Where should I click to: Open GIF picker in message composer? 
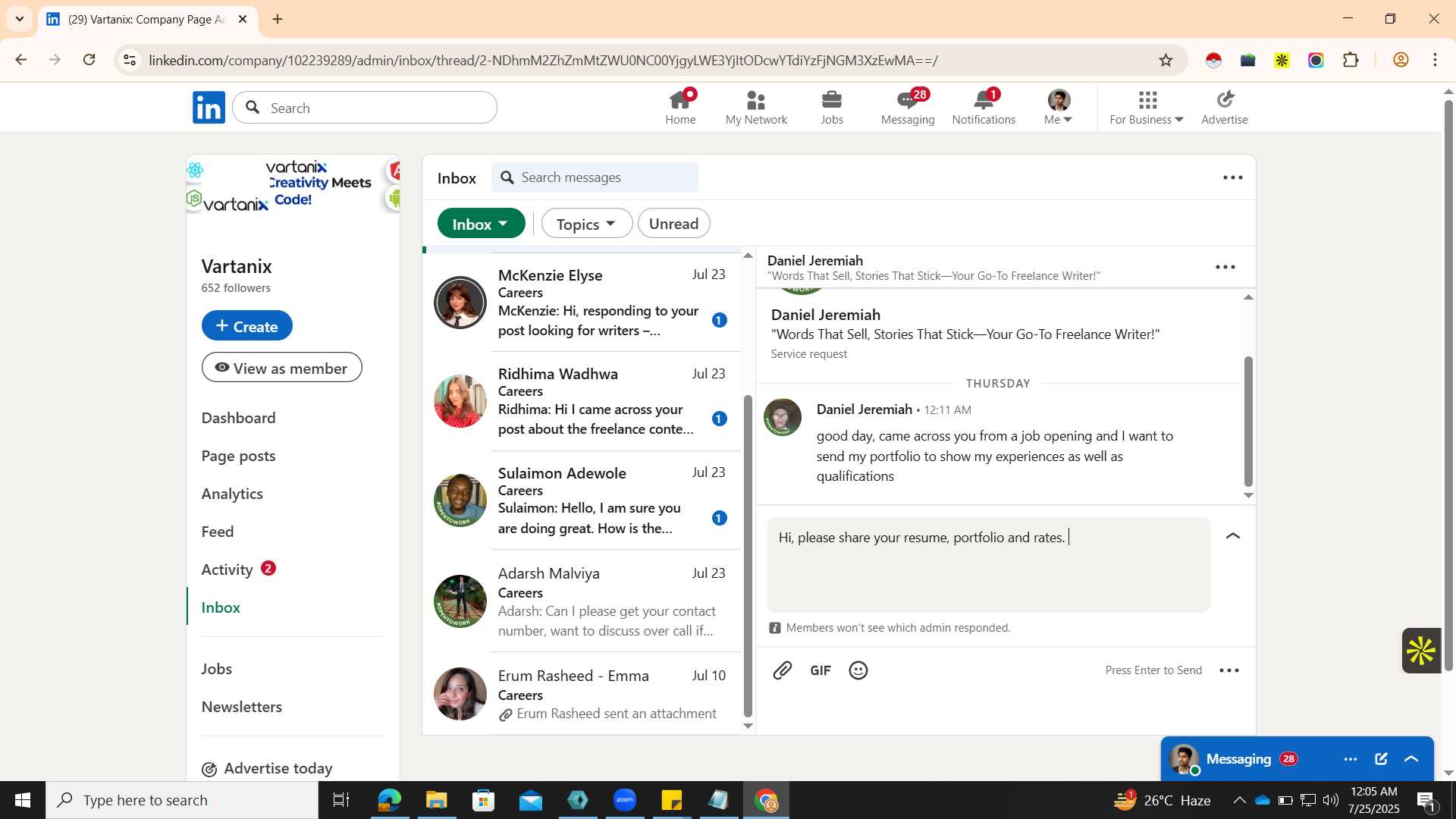[x=821, y=670]
